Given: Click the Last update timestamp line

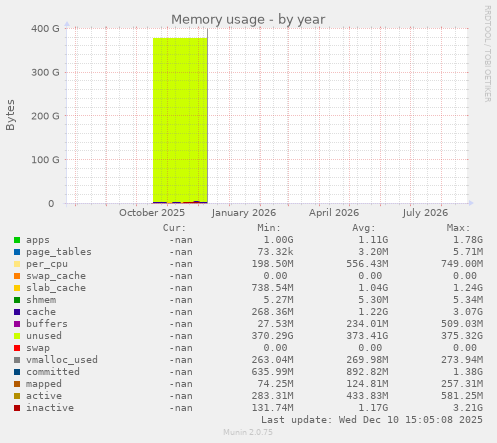Looking at the screenshot, I should [372, 420].
